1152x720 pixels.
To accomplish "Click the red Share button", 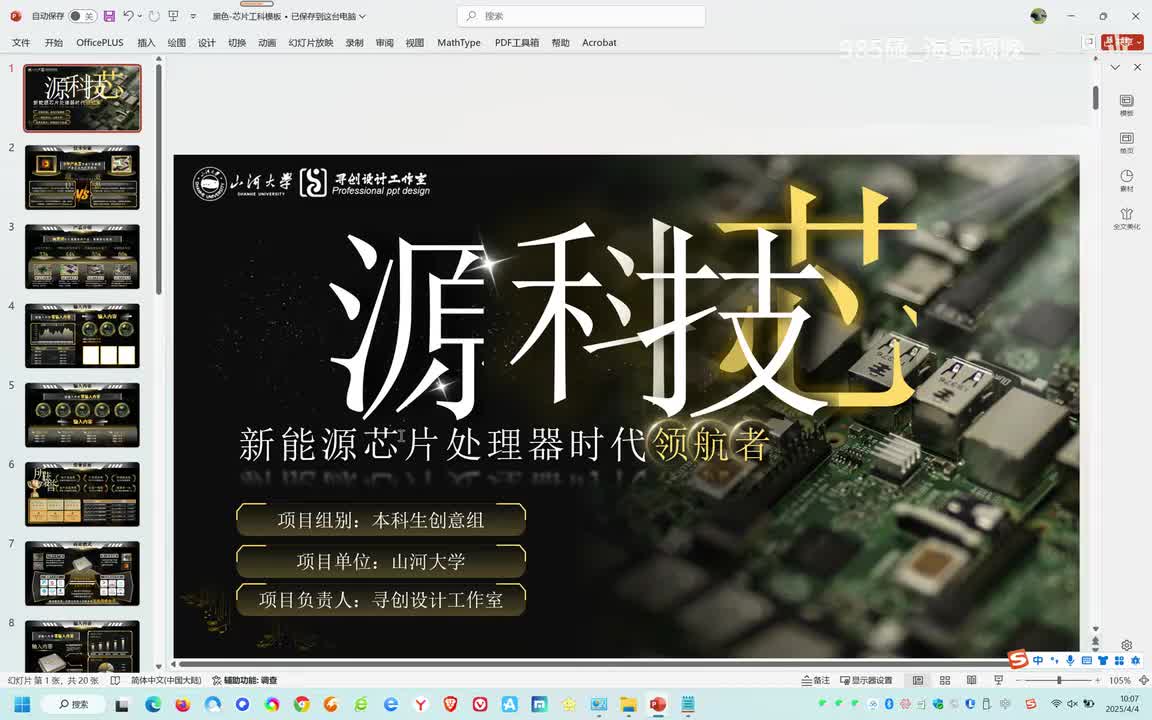I will [1121, 43].
